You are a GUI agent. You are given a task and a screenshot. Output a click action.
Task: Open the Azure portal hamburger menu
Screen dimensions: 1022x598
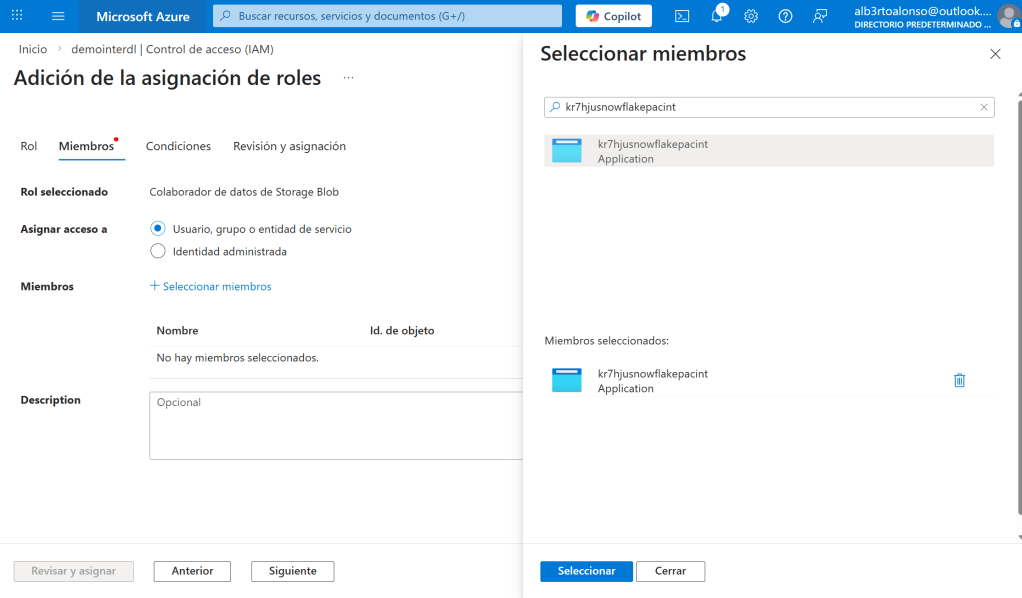tap(58, 16)
